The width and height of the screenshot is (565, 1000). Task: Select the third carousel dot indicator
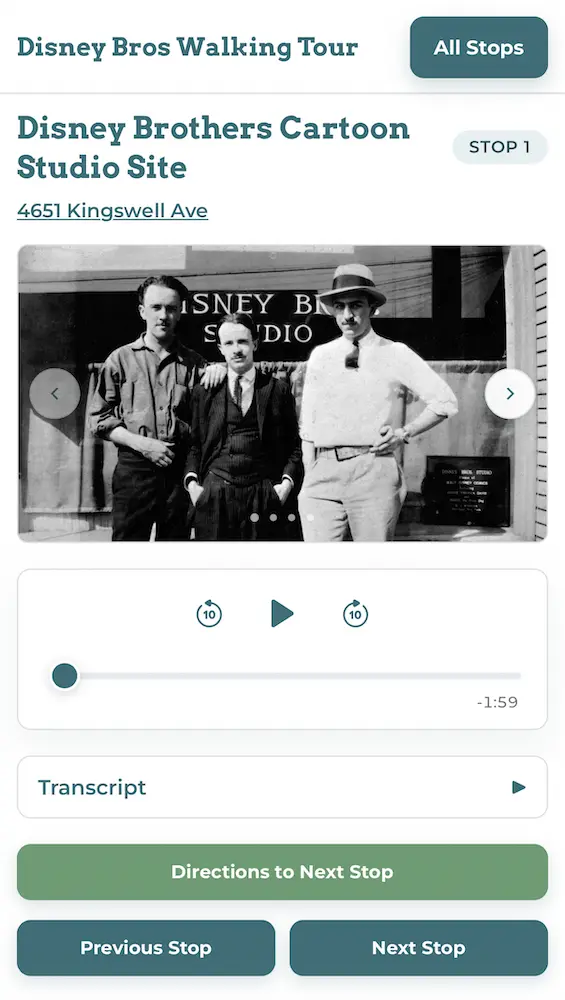[x=291, y=517]
